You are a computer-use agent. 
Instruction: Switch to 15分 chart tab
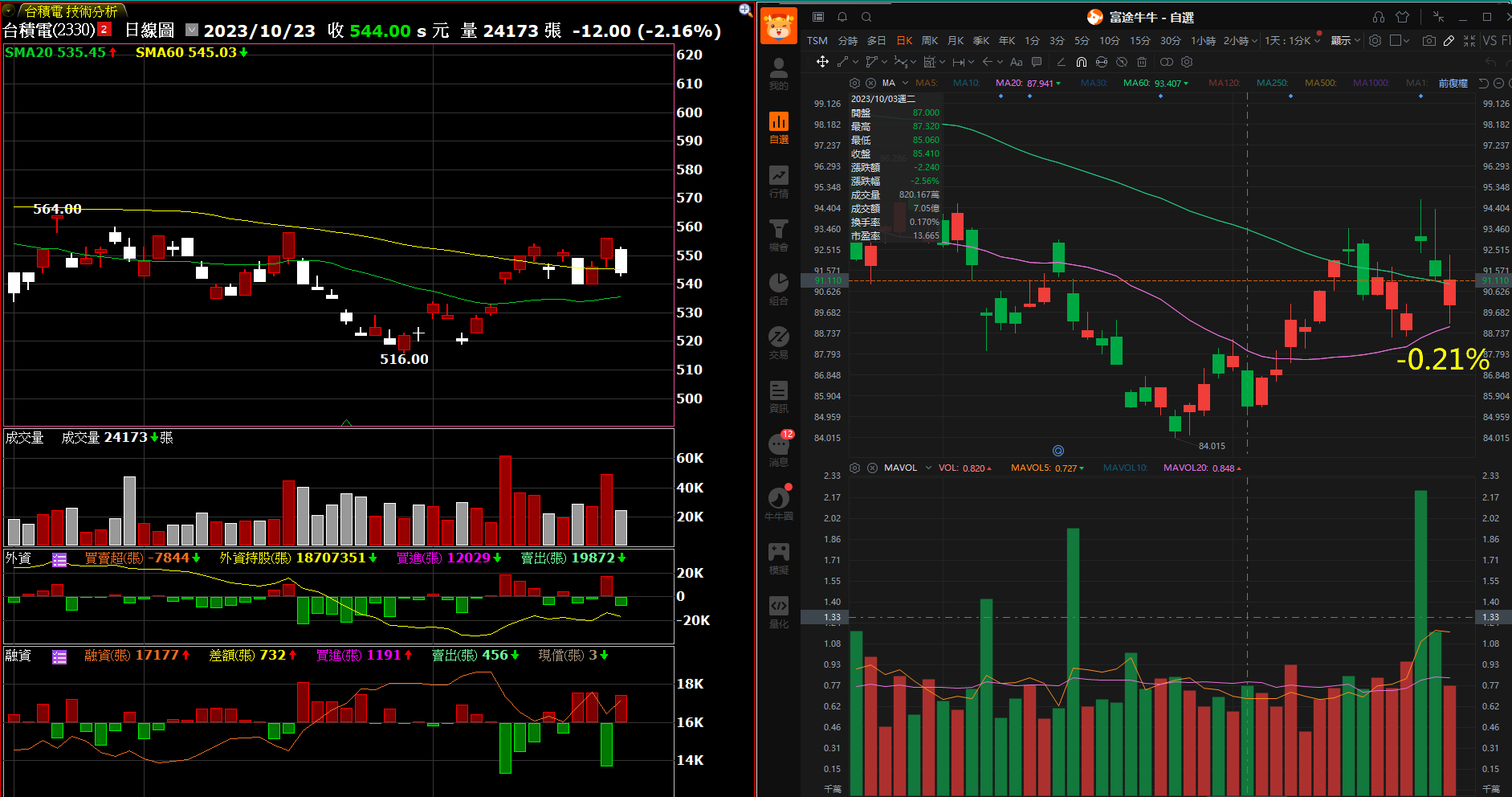coord(1140,40)
